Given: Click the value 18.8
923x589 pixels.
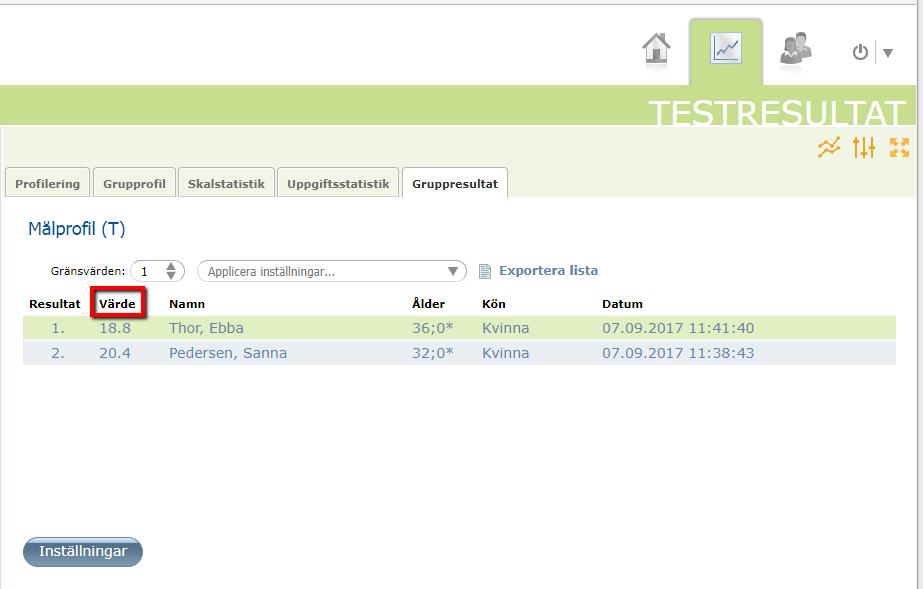Looking at the screenshot, I should [115, 328].
